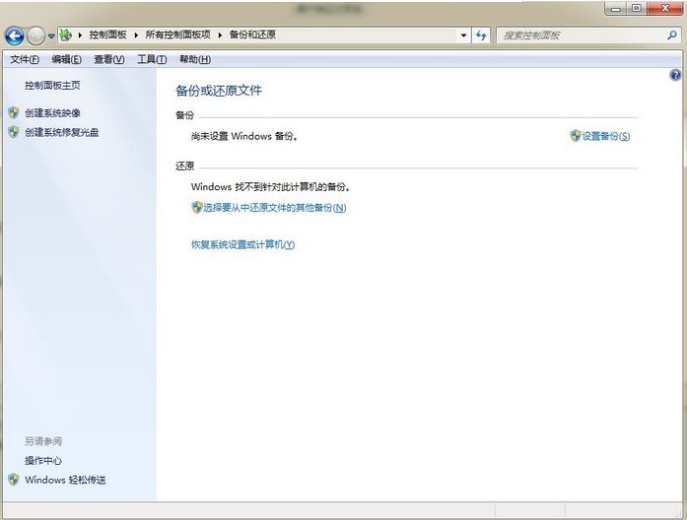Click the Back navigation arrow button
The width and height of the screenshot is (687, 520).
pyautogui.click(x=14, y=36)
